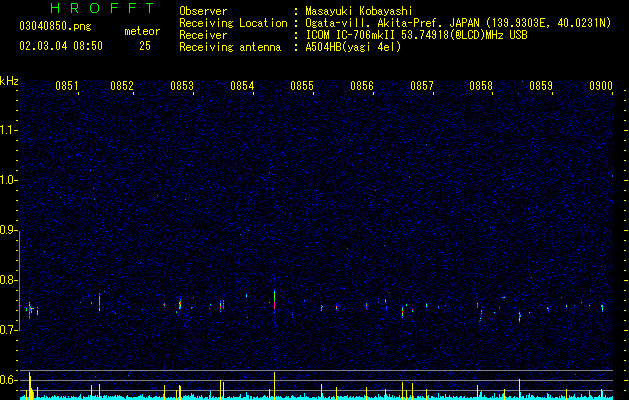
Task: Click the 0857 time marker
Action: click(x=422, y=86)
